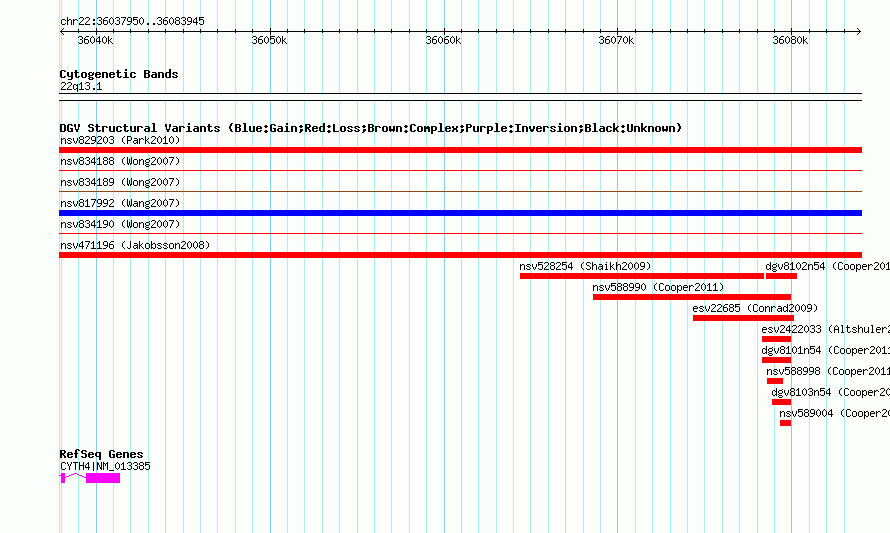Open the dgv8103n54 variant label
The height and width of the screenshot is (533, 890).
pyautogui.click(x=830, y=392)
